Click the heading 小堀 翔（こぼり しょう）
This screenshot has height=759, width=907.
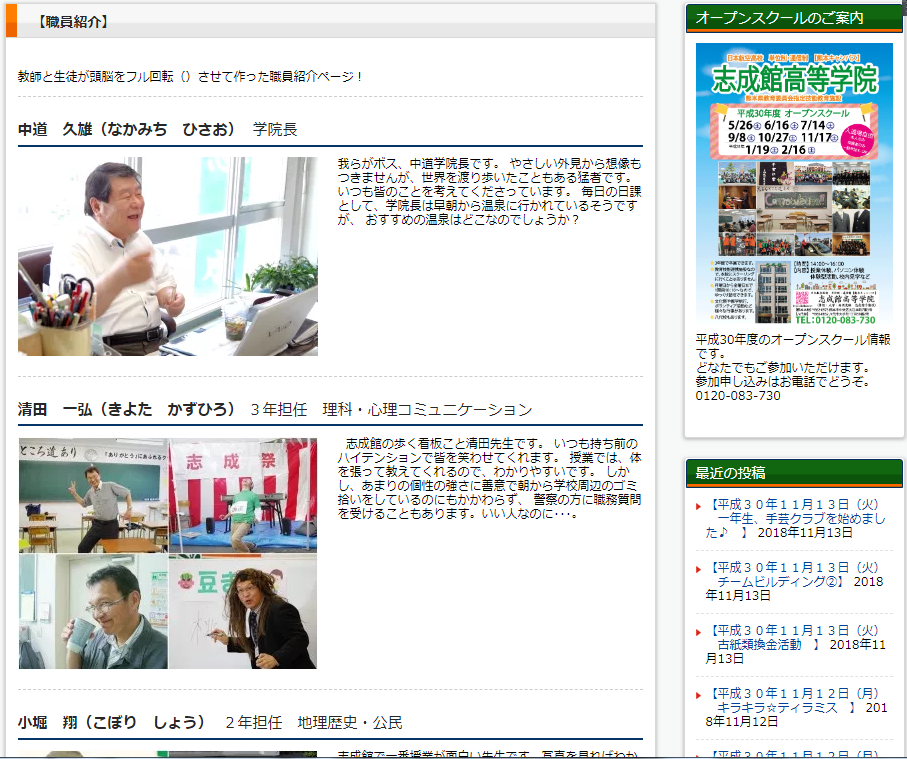tap(111, 723)
